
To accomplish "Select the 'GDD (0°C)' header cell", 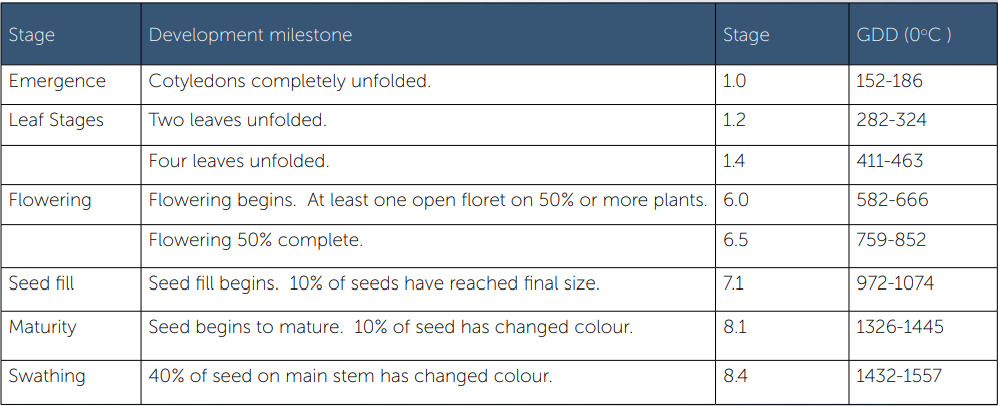I will click(922, 34).
